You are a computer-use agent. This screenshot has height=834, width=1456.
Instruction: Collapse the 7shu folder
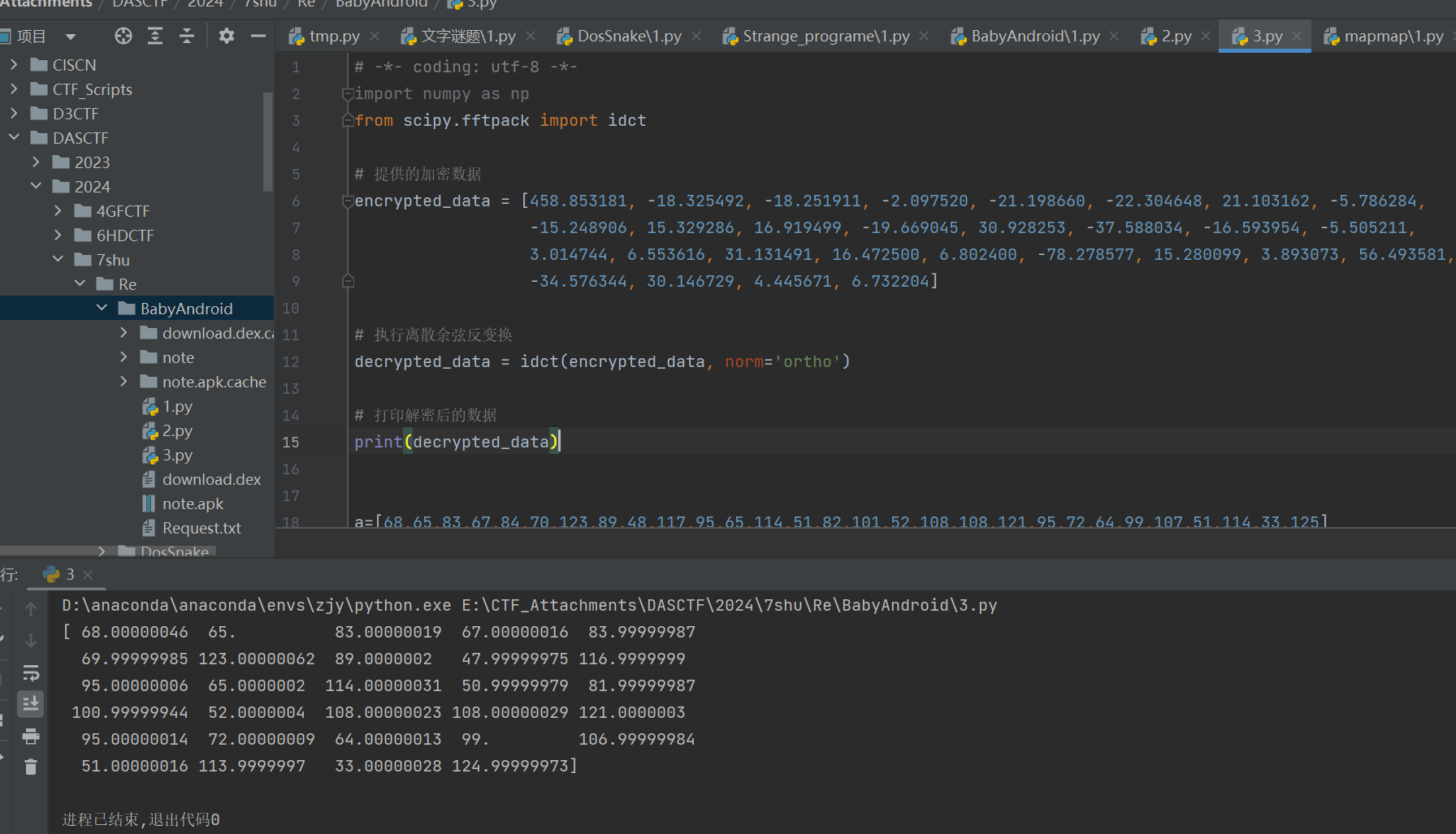(58, 258)
